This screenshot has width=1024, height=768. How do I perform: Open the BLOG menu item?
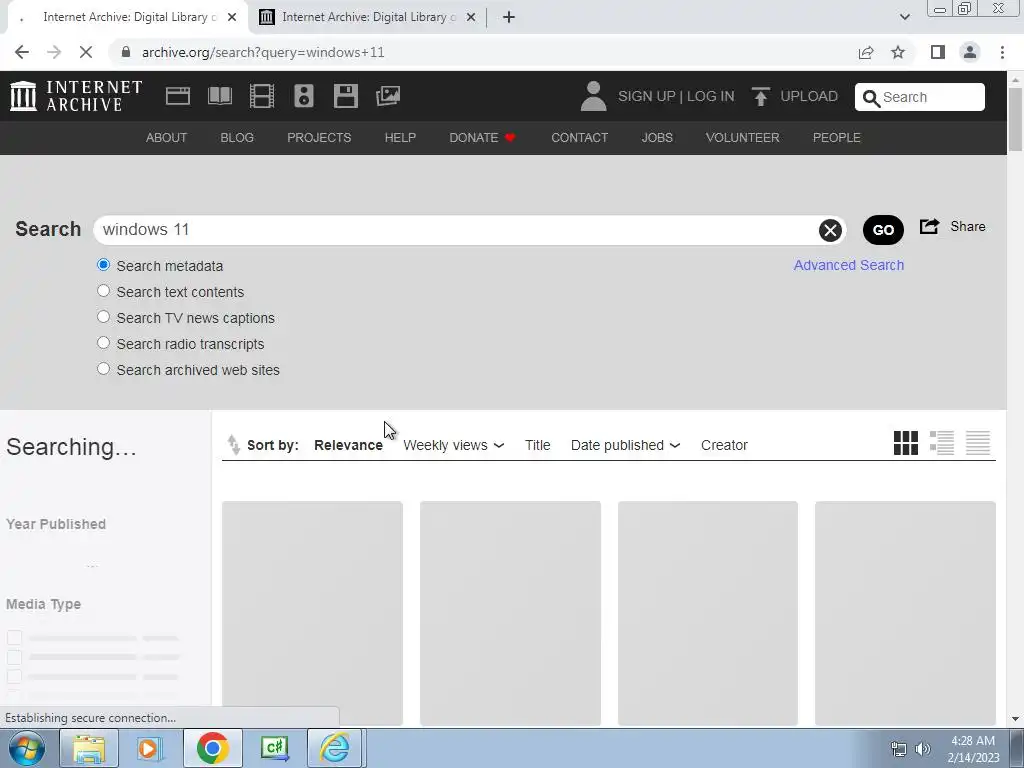click(x=237, y=138)
